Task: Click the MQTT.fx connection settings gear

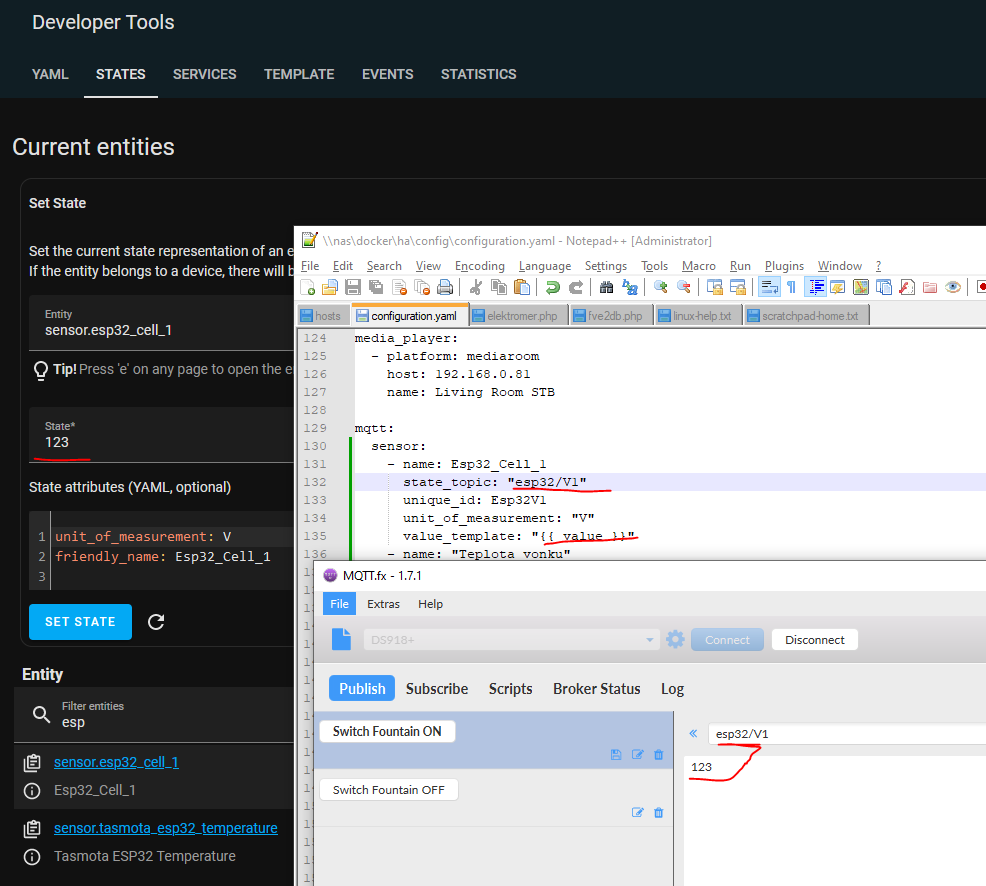Action: pyautogui.click(x=675, y=640)
